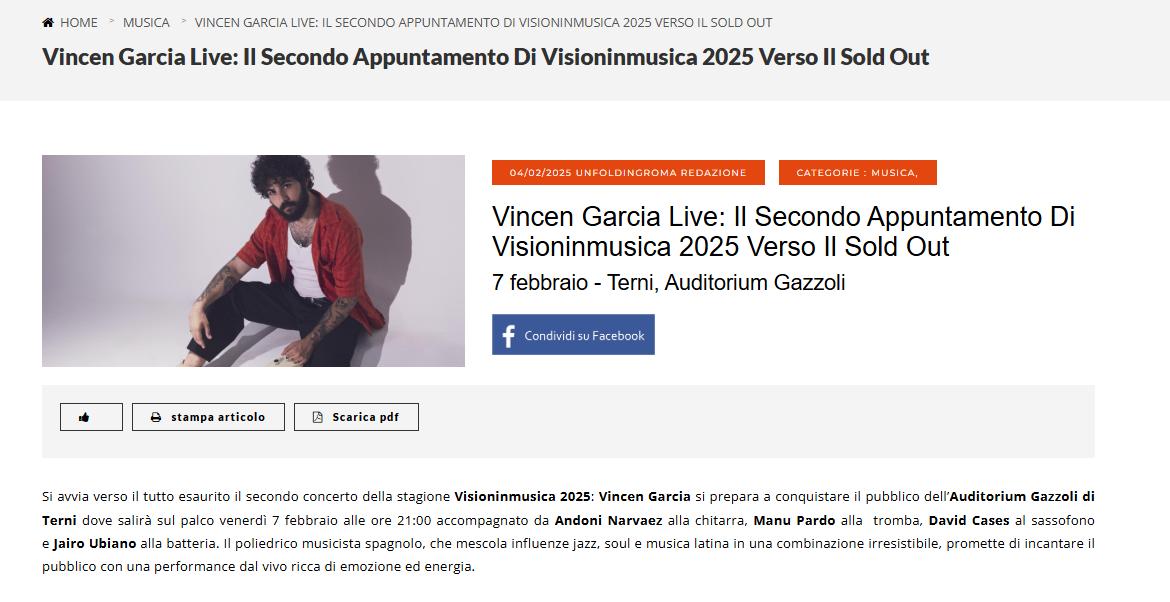Image resolution: width=1170 pixels, height=602 pixels.
Task: Download the article via Scarica pdf text
Action: pos(366,417)
